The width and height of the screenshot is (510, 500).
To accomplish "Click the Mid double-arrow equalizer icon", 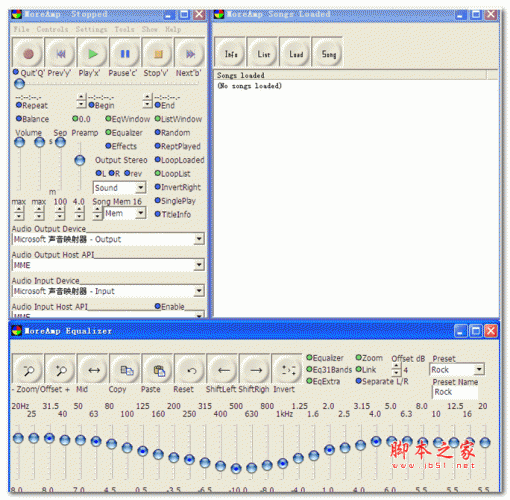I will click(x=93, y=369).
